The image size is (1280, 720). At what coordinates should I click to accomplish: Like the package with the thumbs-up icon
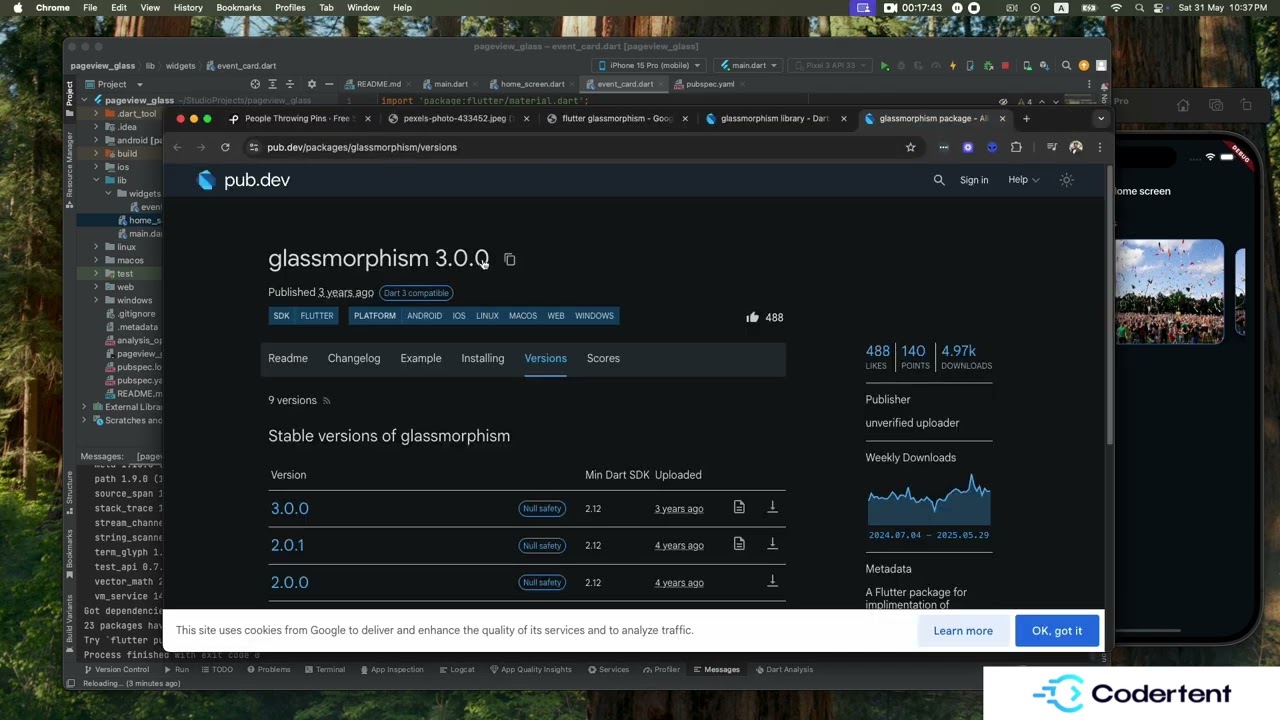pyautogui.click(x=752, y=317)
